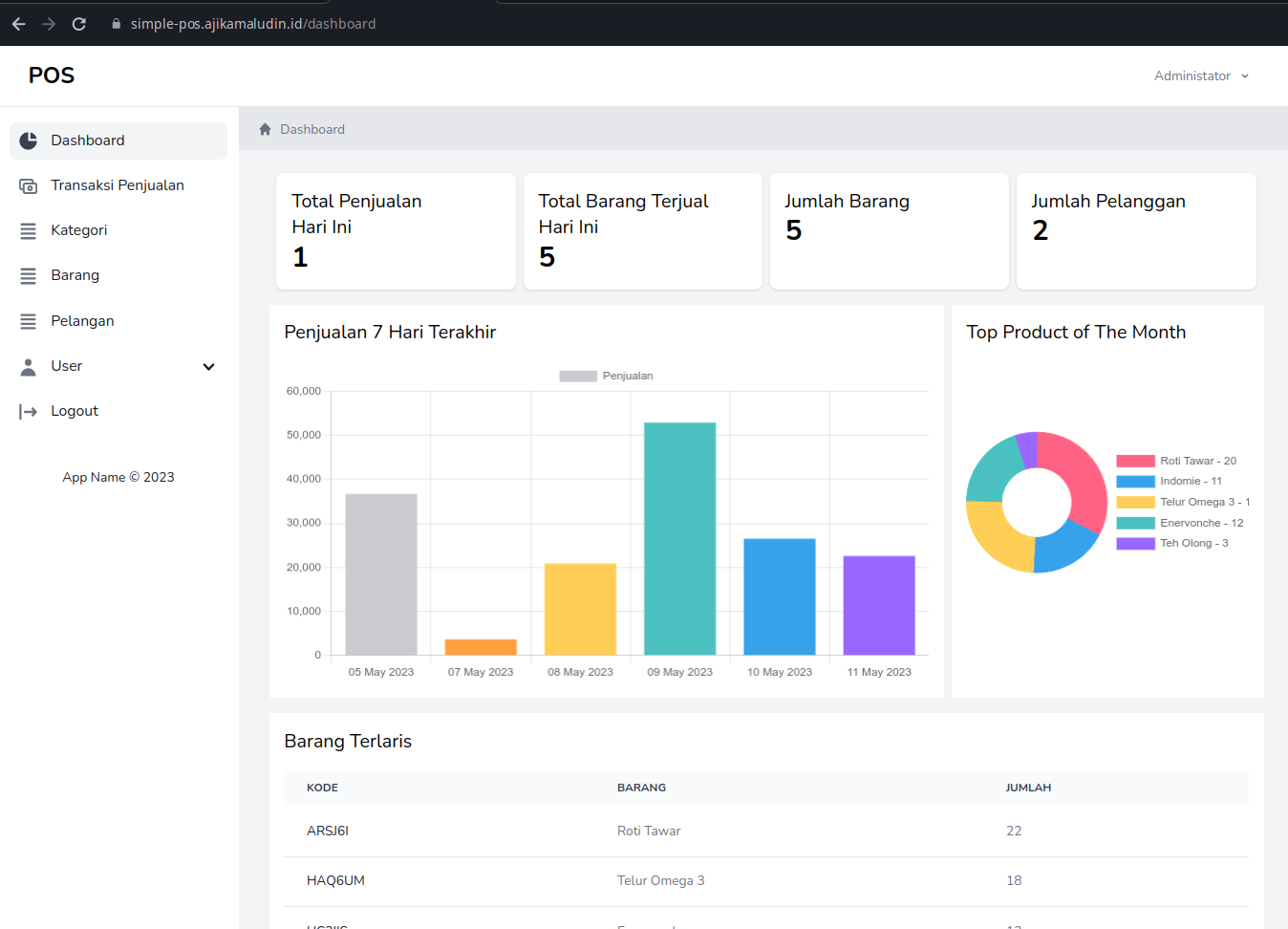Click the quantity 22 table cell
Image resolution: width=1288 pixels, height=929 pixels.
[x=1014, y=831]
